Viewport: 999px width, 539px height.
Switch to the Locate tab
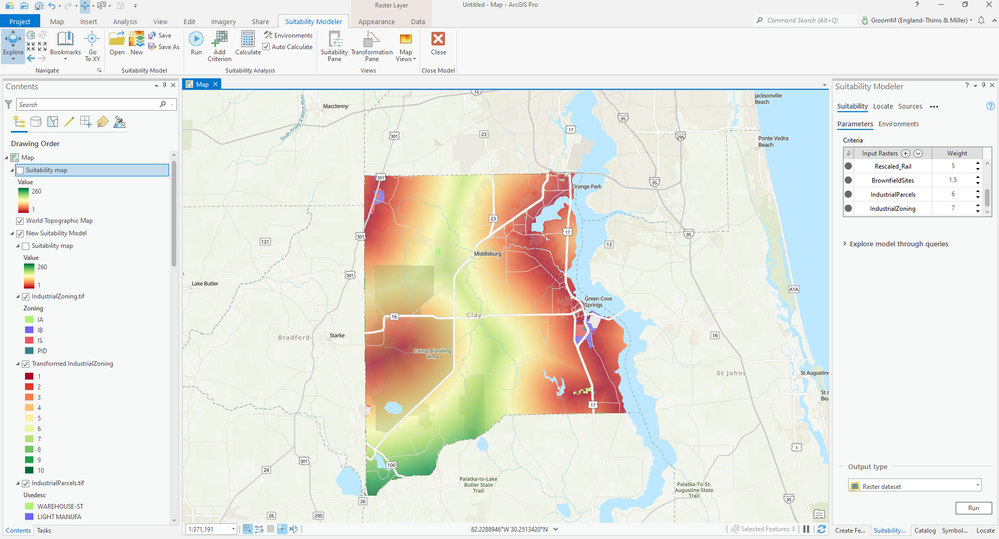882,106
